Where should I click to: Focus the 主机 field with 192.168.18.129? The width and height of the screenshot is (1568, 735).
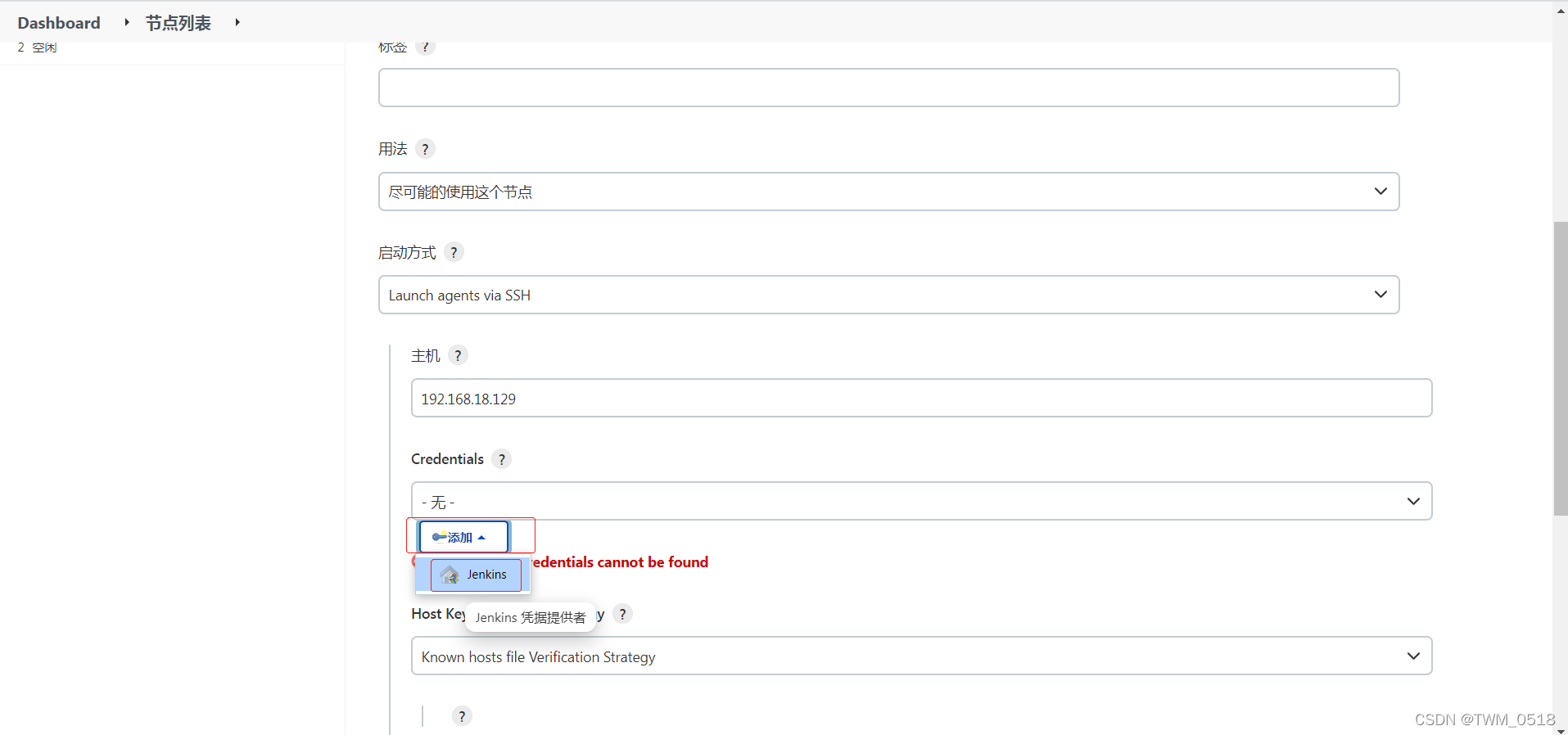921,398
